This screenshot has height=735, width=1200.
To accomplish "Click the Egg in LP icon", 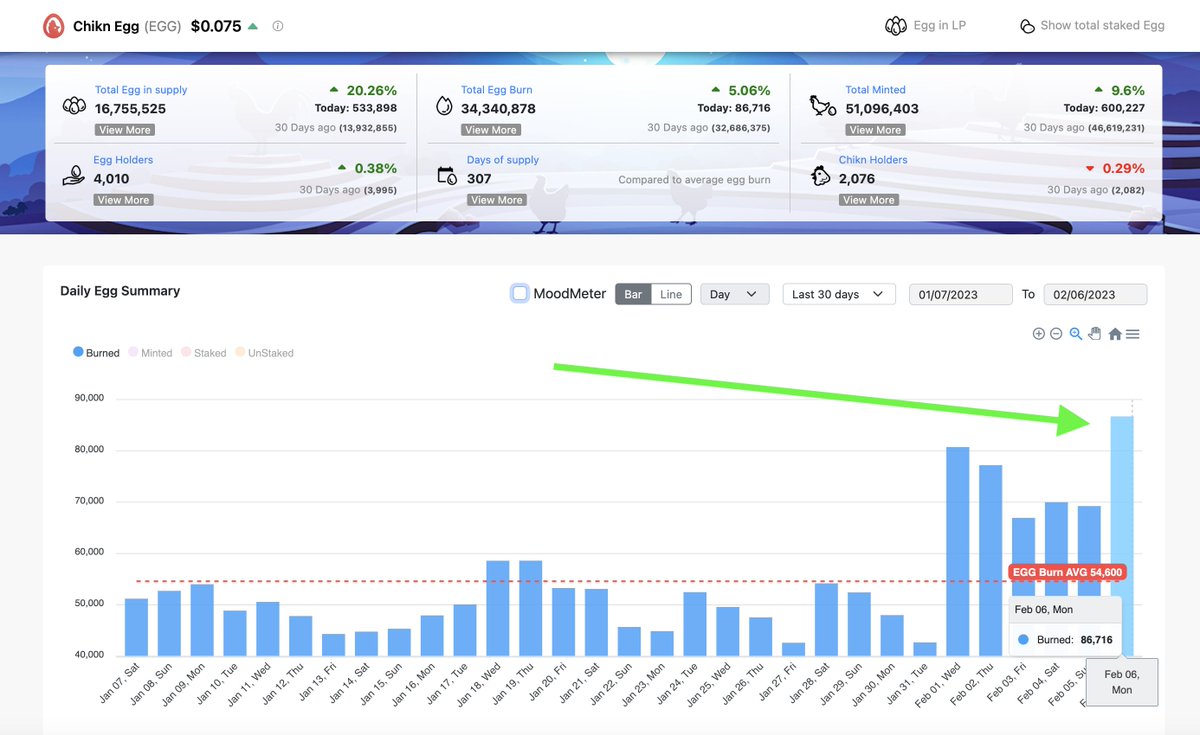I will [x=896, y=26].
